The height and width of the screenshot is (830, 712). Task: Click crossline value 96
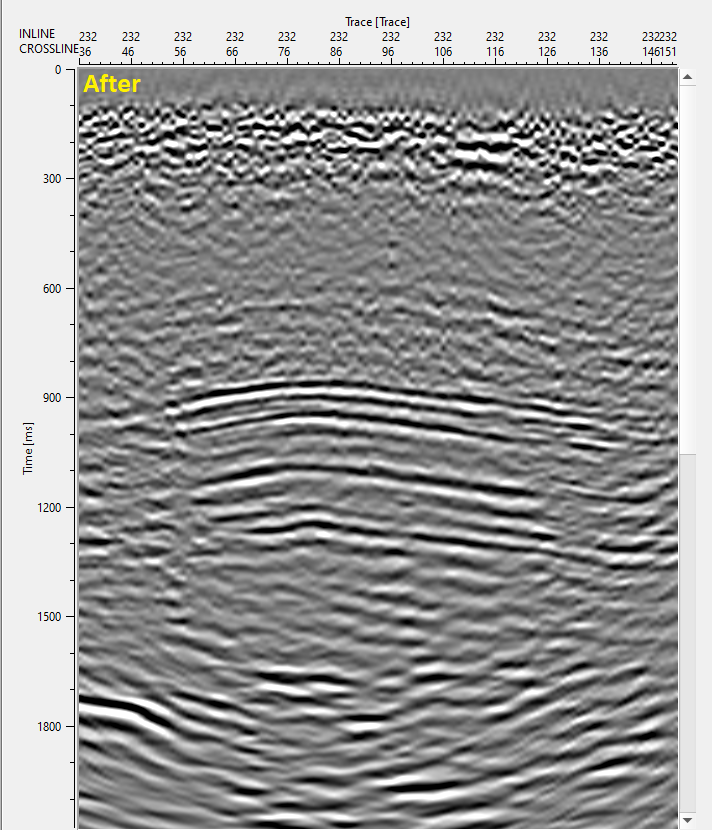click(388, 52)
